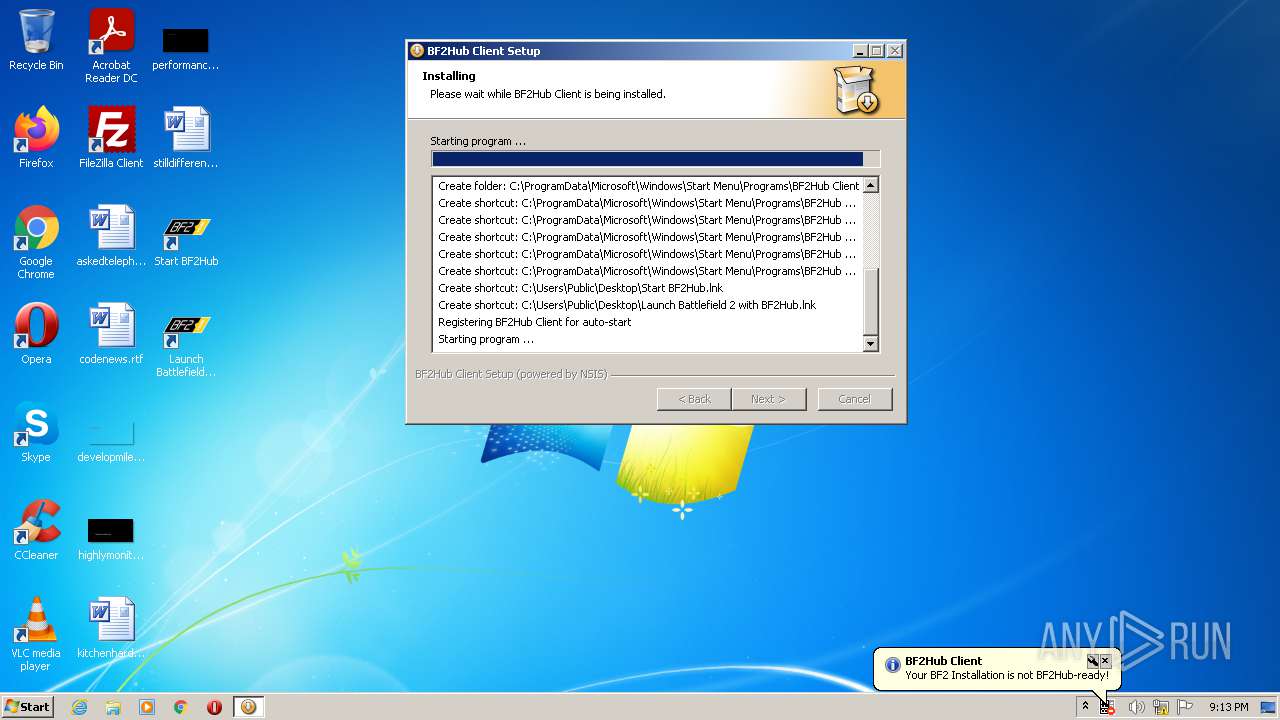1280x720 pixels.
Task: Open the media player taskbar icon
Action: tap(147, 707)
